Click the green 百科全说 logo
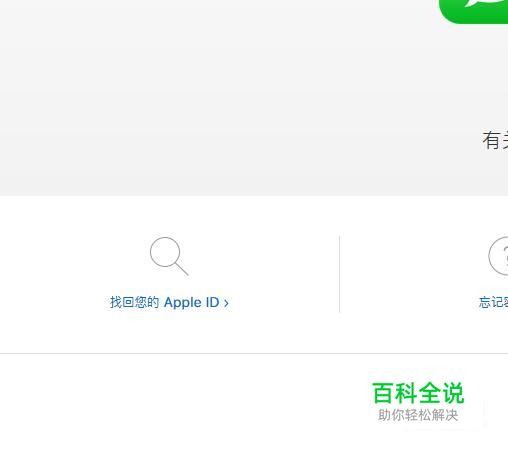 pyautogui.click(x=418, y=393)
